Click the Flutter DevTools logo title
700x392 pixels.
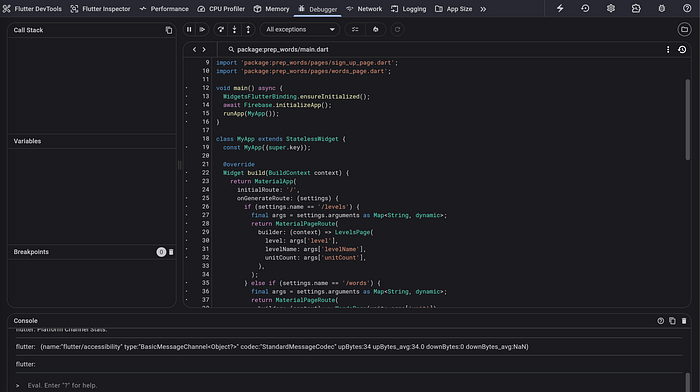point(32,9)
